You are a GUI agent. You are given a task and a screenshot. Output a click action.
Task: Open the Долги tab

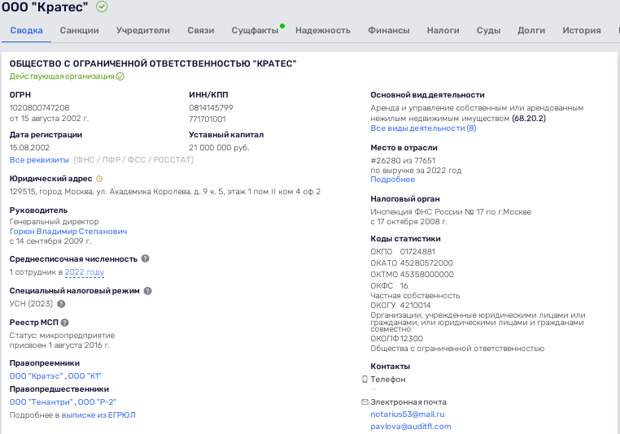[x=531, y=30]
